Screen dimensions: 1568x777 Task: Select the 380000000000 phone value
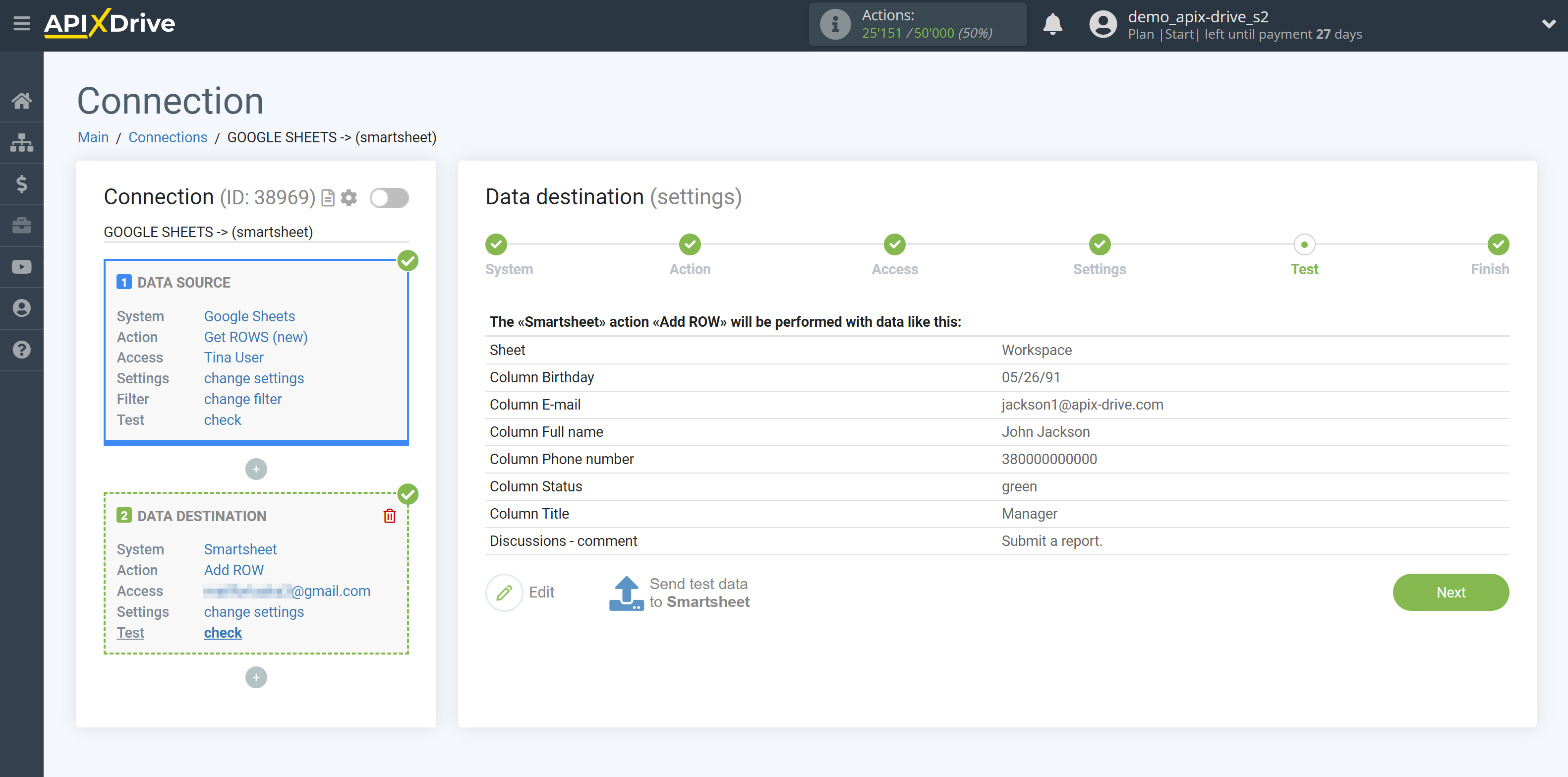pos(1049,459)
